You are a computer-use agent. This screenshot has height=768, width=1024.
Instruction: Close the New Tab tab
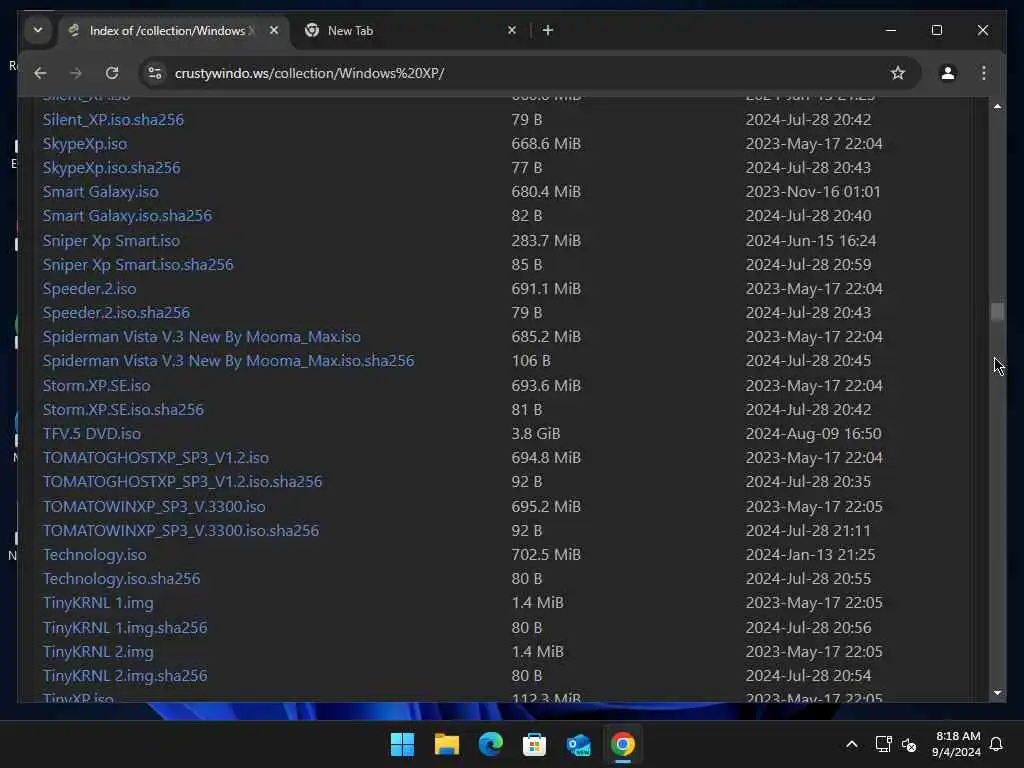coord(512,30)
